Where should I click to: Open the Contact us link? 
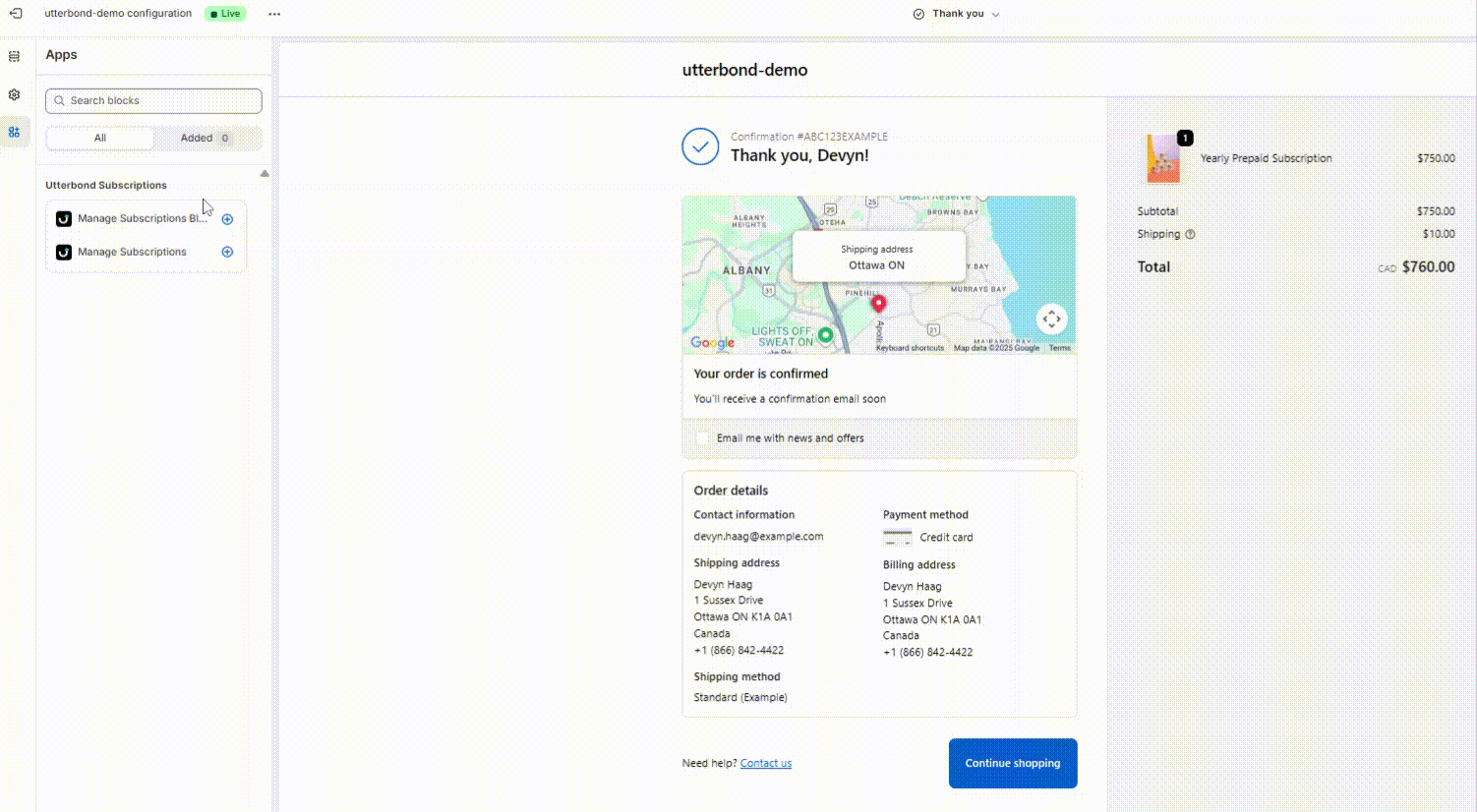[766, 763]
